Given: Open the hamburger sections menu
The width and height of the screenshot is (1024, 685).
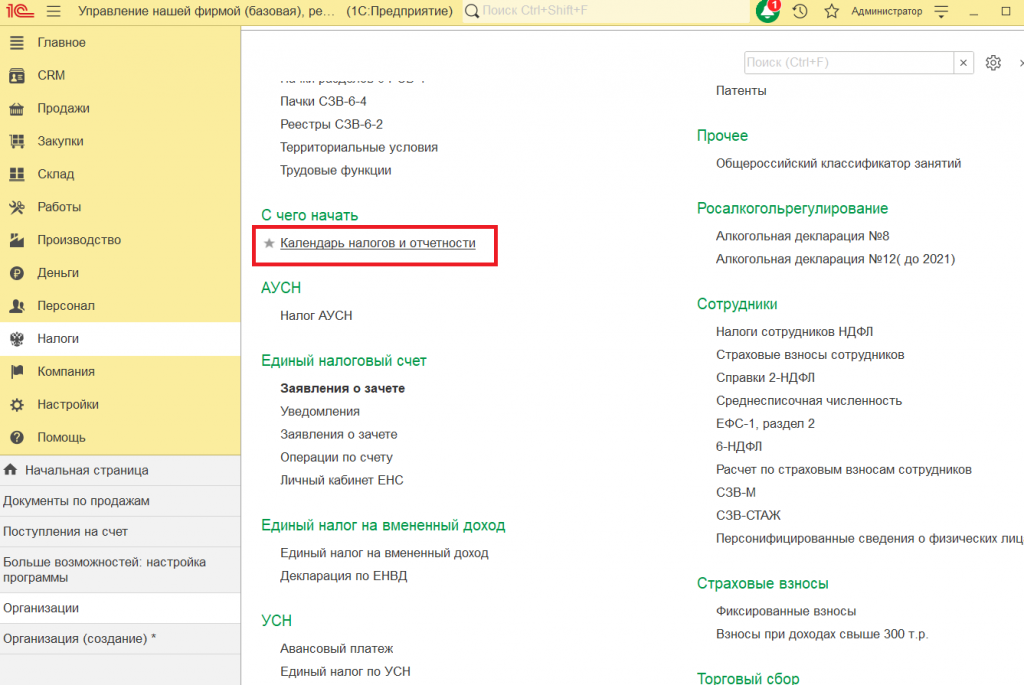Looking at the screenshot, I should pyautogui.click(x=54, y=11).
